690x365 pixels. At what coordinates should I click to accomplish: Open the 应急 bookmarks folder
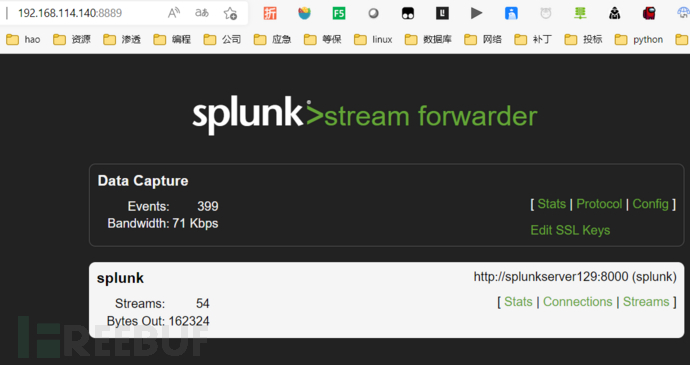coord(272,40)
